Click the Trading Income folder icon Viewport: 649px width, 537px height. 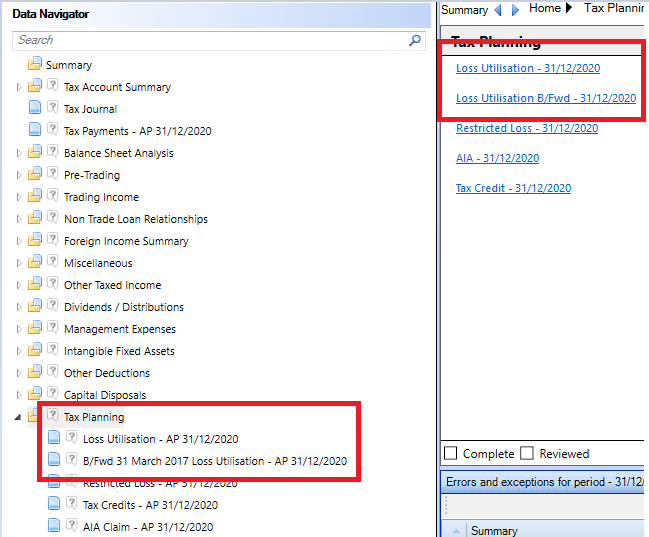(x=35, y=195)
